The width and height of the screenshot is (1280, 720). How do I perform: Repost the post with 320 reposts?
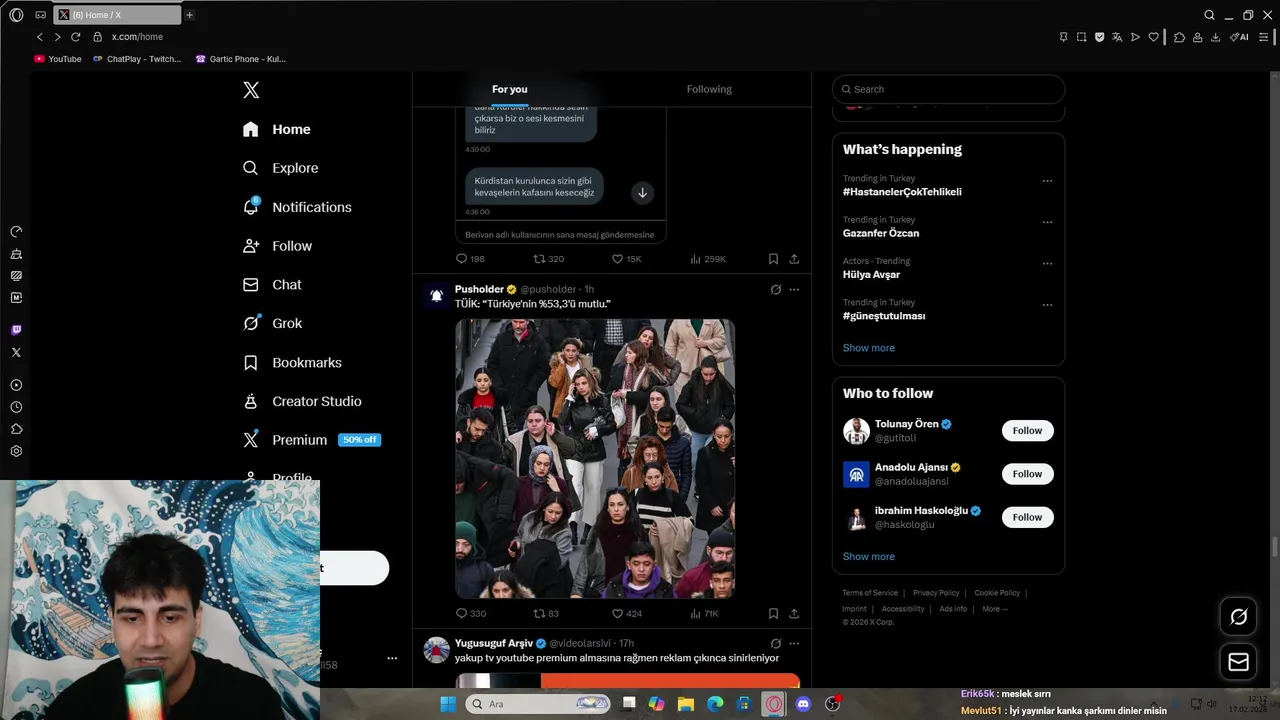[548, 259]
